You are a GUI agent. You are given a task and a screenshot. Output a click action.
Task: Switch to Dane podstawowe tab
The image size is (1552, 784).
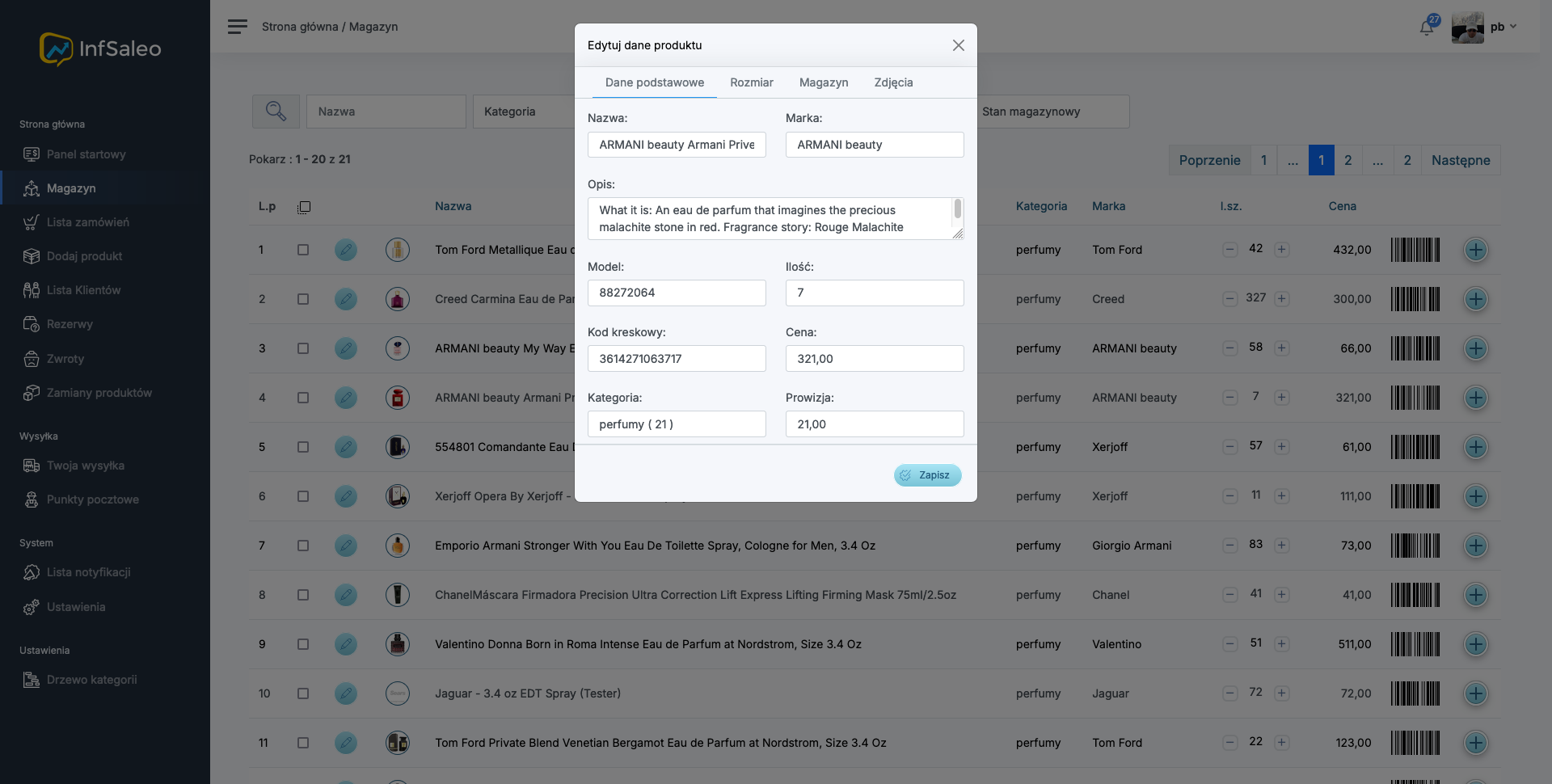pyautogui.click(x=655, y=82)
